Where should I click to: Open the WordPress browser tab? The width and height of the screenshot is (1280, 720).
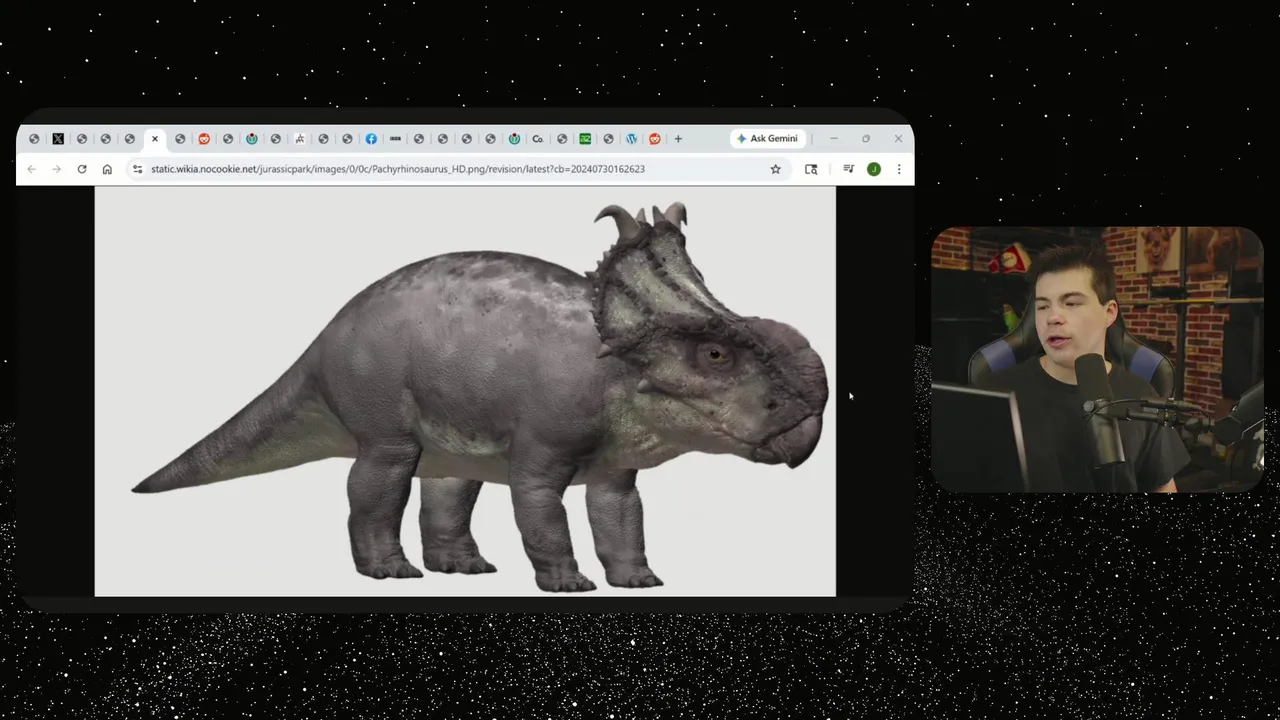coord(631,139)
